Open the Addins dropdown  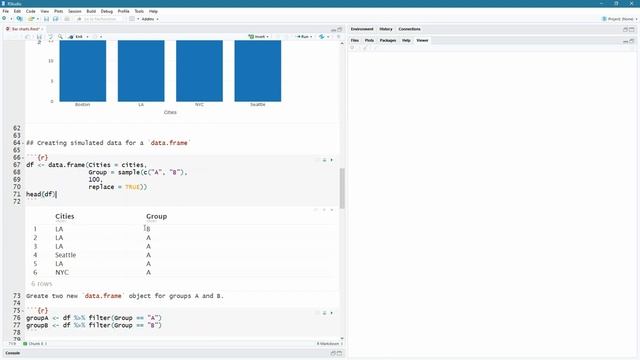pyautogui.click(x=150, y=19)
